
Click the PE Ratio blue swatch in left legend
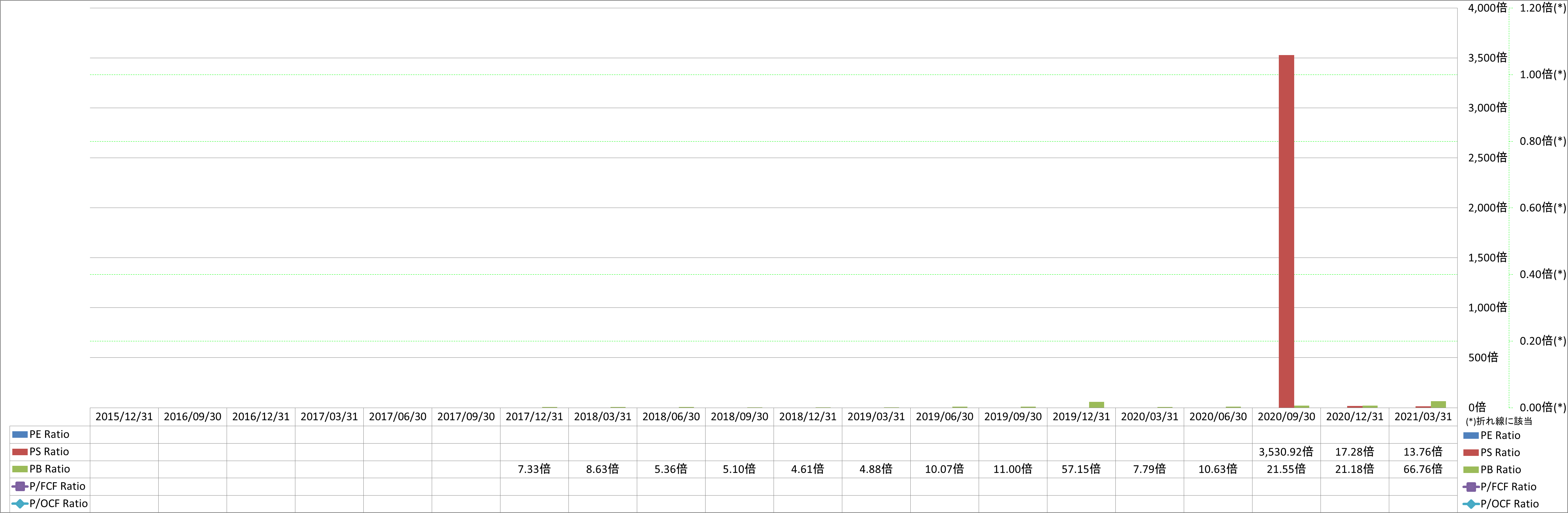point(19,434)
